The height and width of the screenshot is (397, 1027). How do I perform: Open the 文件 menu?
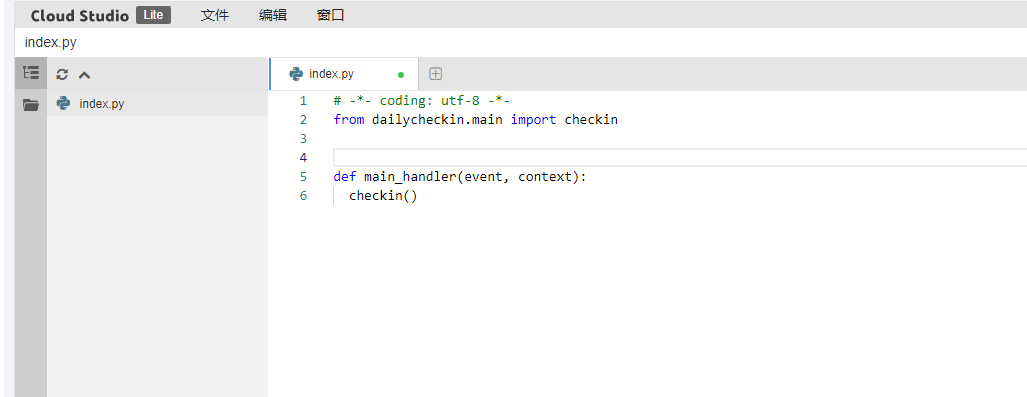click(214, 15)
